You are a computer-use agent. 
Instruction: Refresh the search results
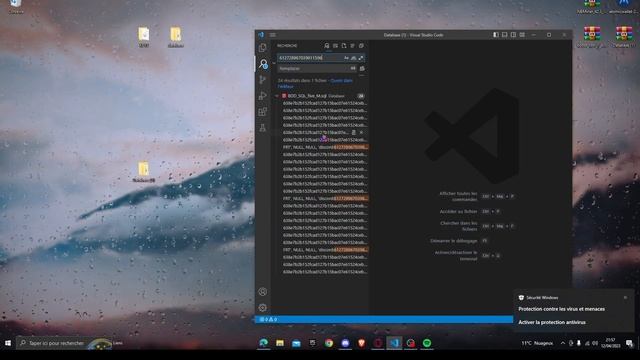(x=327, y=46)
